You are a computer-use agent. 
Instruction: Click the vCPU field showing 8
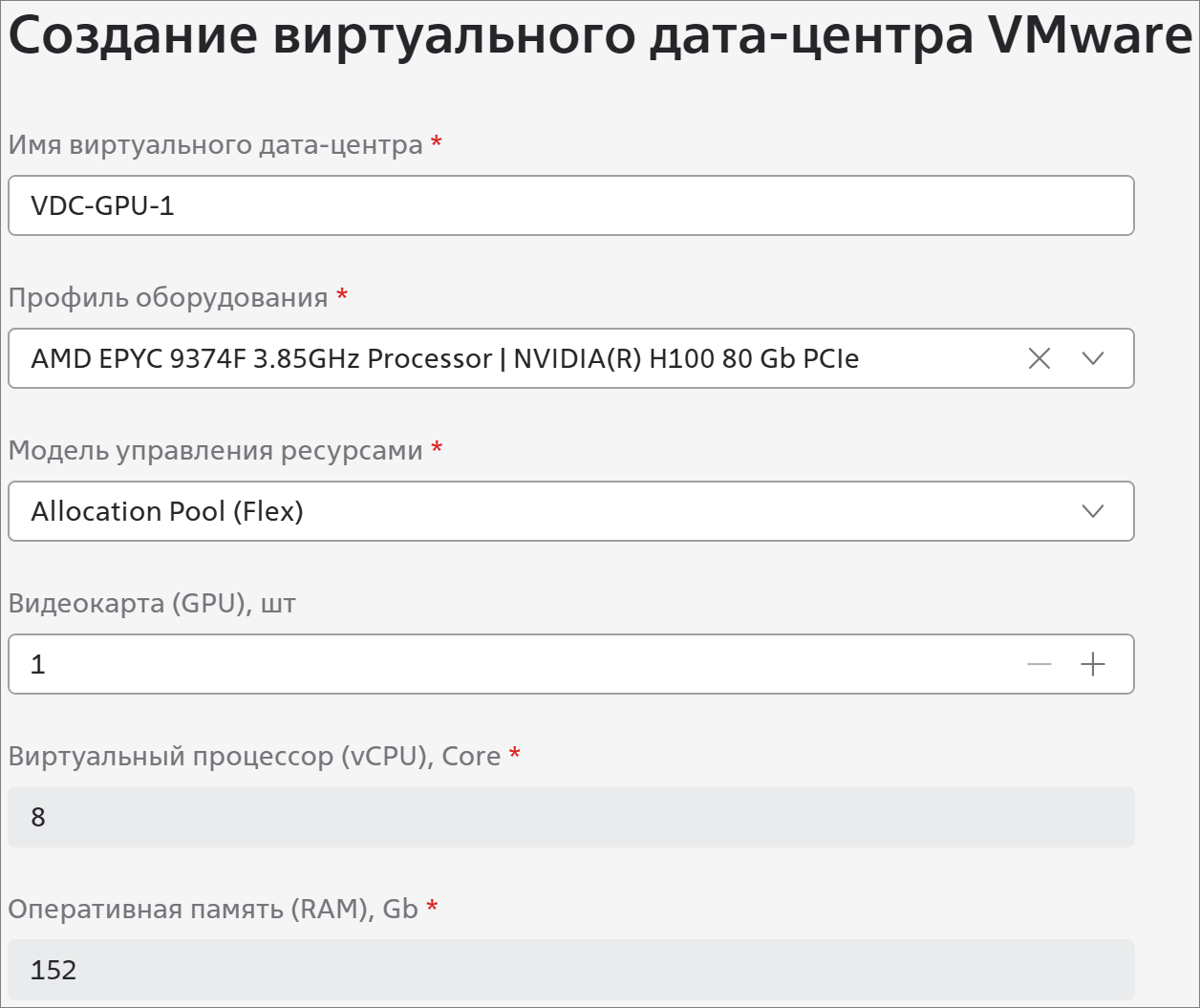coord(571,817)
